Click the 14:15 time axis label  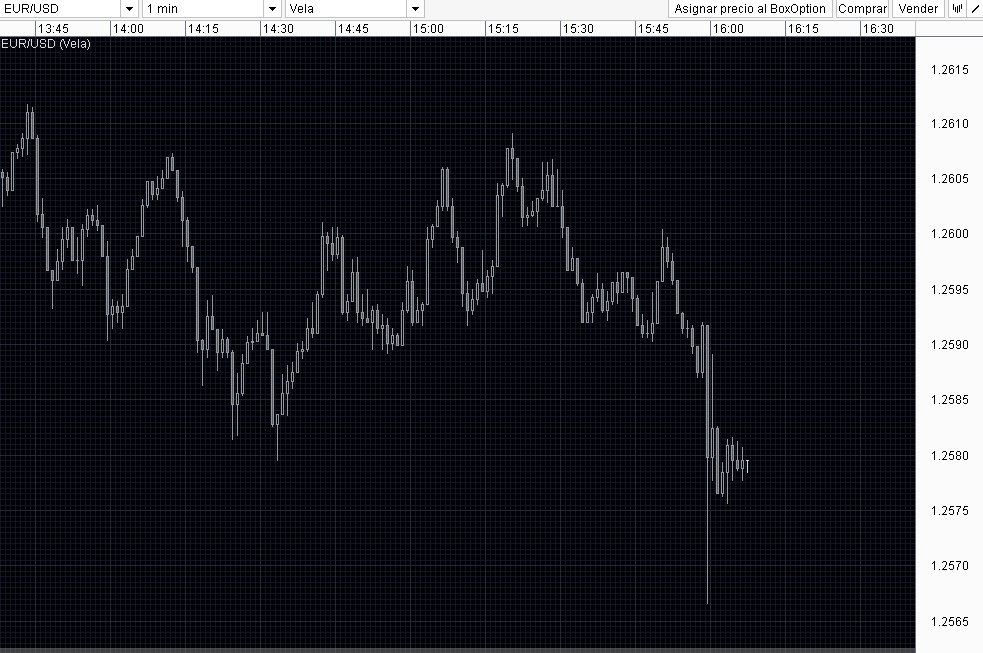pos(203,29)
